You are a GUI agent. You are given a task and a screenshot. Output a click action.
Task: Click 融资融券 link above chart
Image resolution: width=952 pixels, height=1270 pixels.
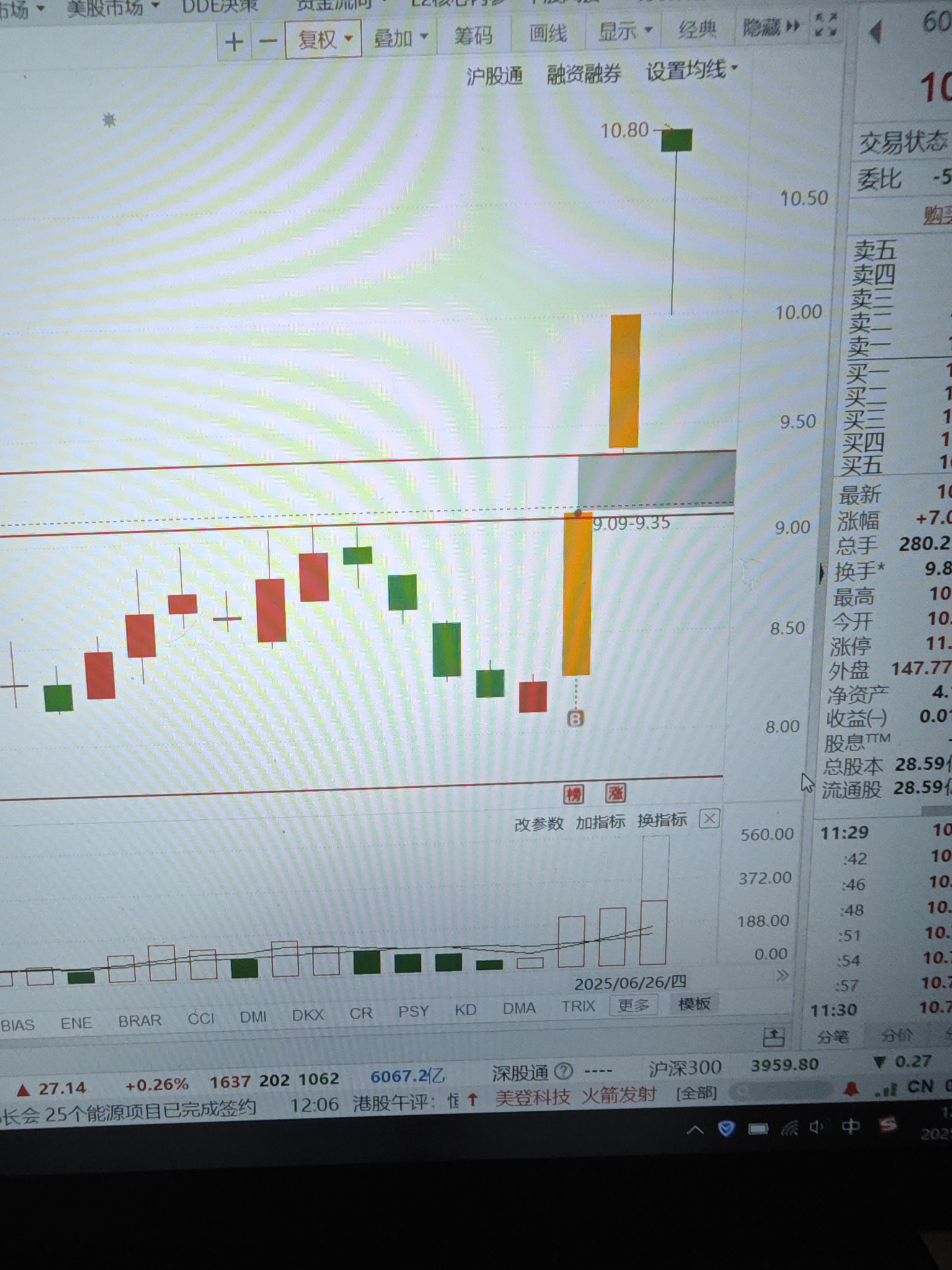[x=583, y=74]
